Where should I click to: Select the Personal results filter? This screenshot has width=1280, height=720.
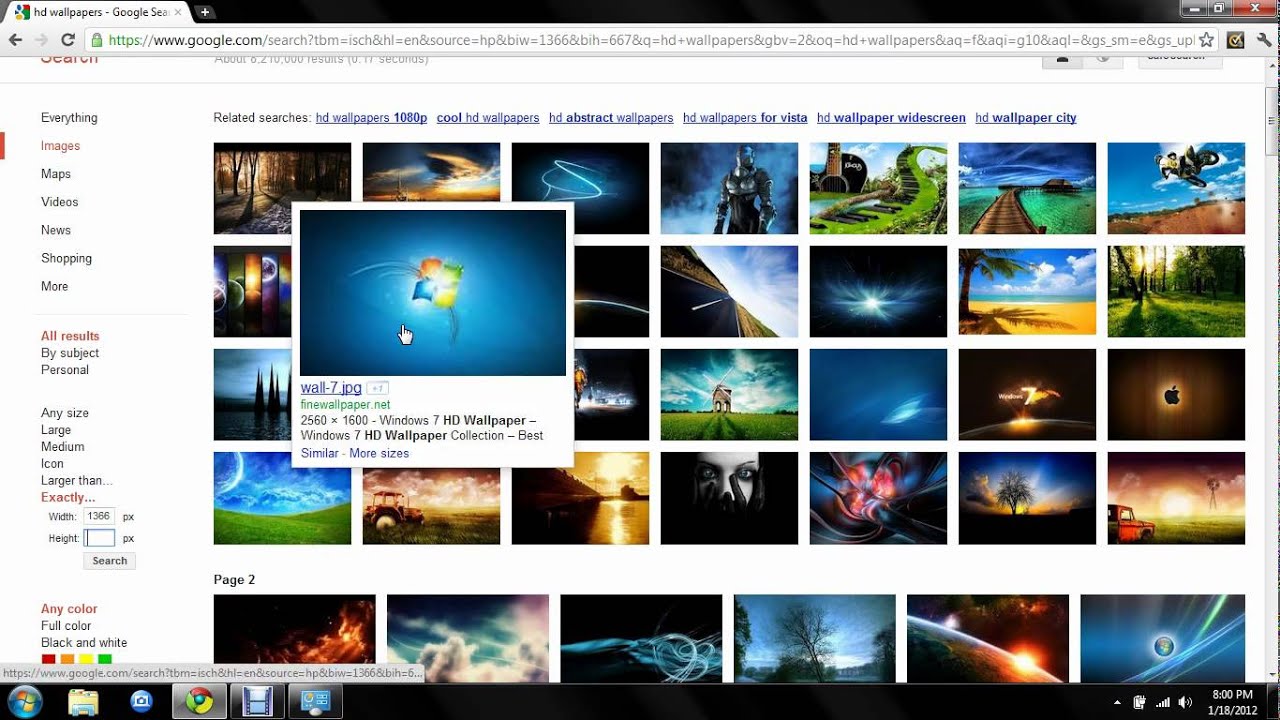click(x=65, y=370)
